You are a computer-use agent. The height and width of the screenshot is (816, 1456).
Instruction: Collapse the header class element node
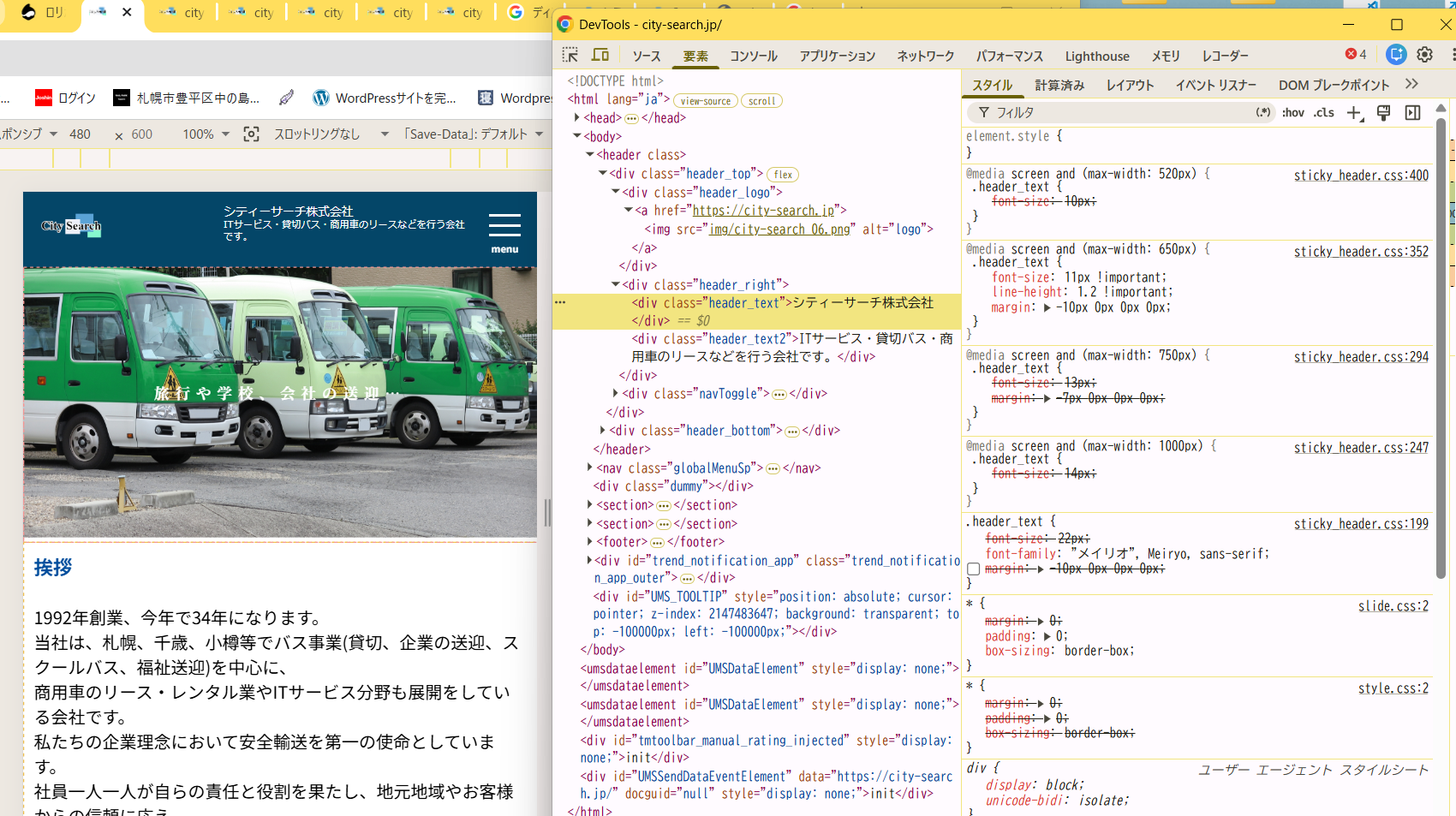590,155
